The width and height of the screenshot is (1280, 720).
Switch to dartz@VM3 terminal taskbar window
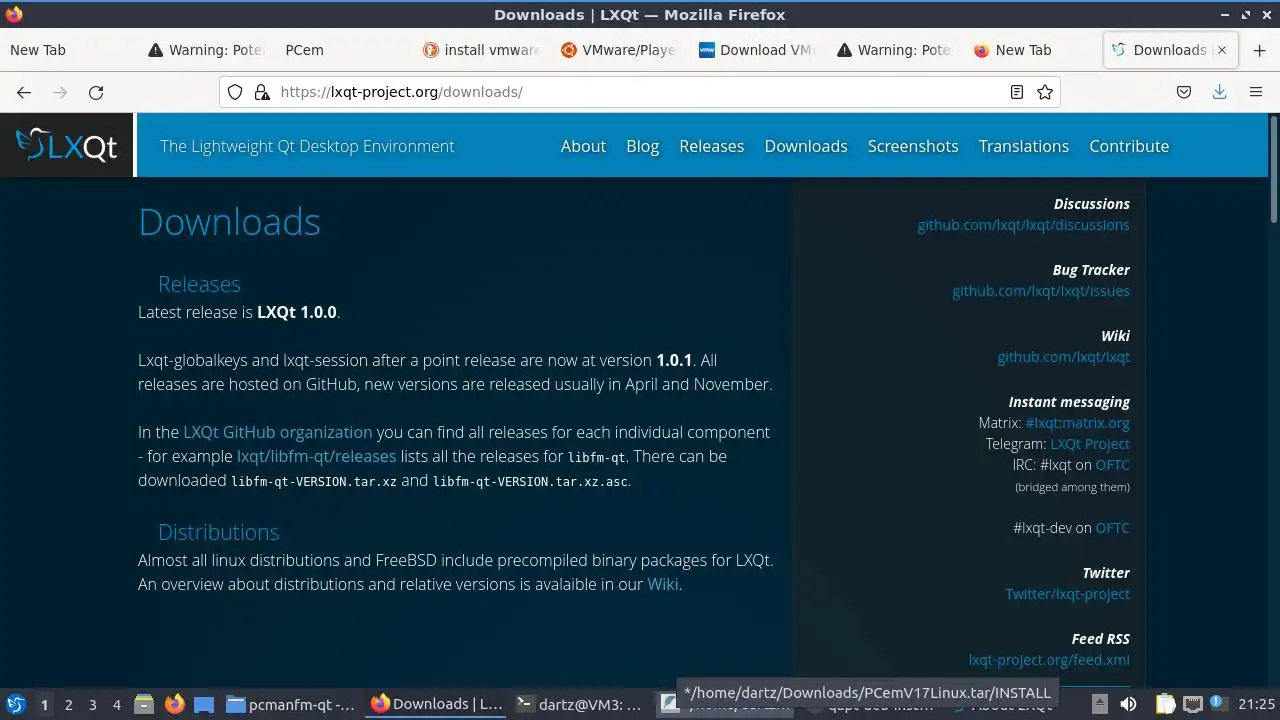(x=580, y=704)
